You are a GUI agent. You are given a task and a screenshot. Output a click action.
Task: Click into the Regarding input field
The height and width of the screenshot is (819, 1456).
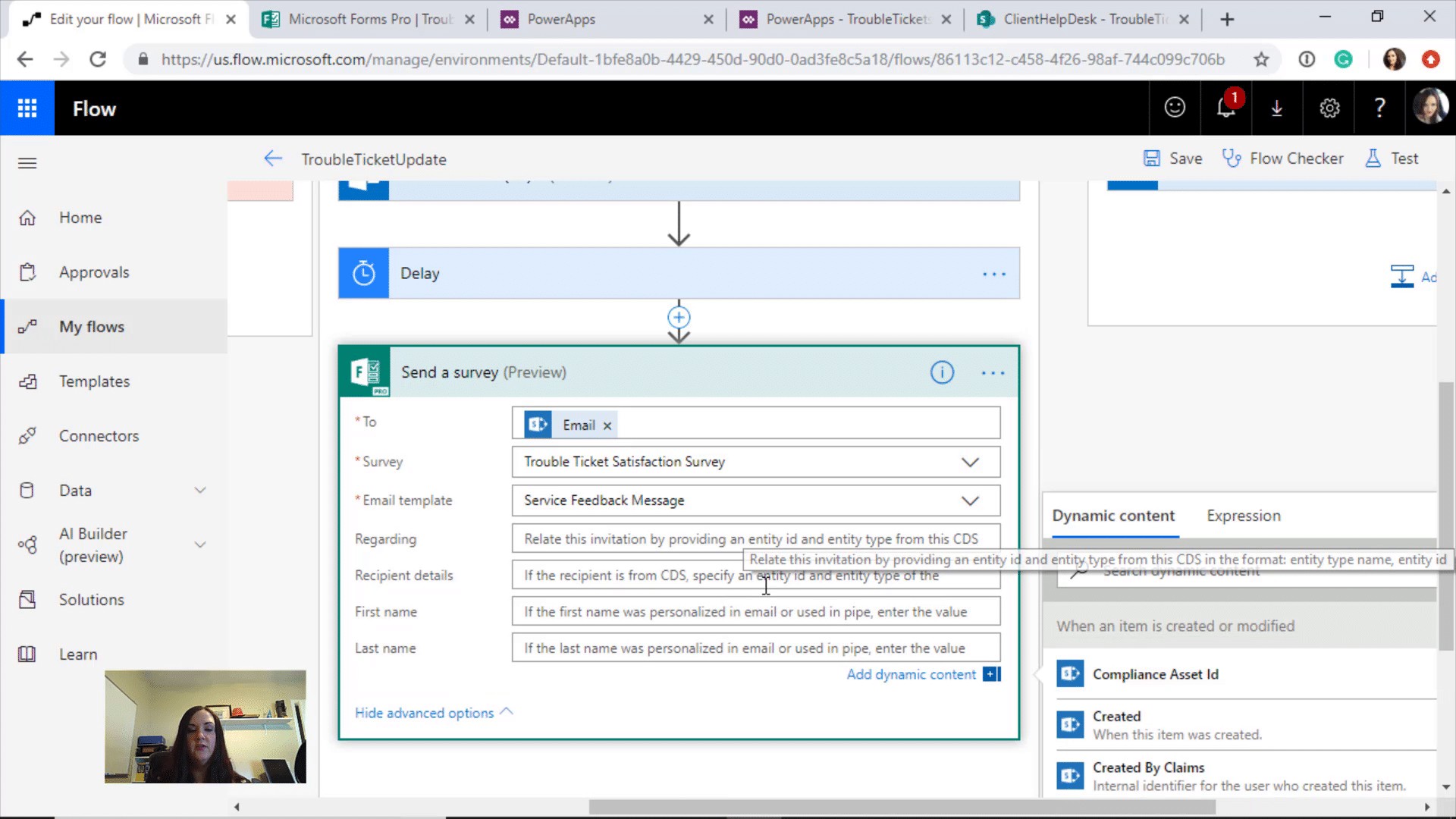click(756, 539)
